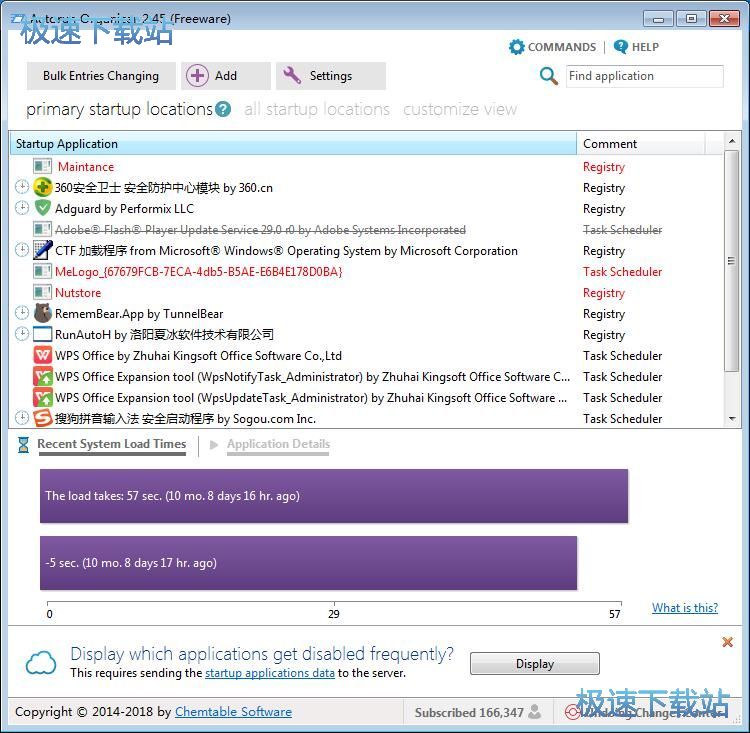
Task: Click the play arrow before Application Details
Action: (x=214, y=445)
